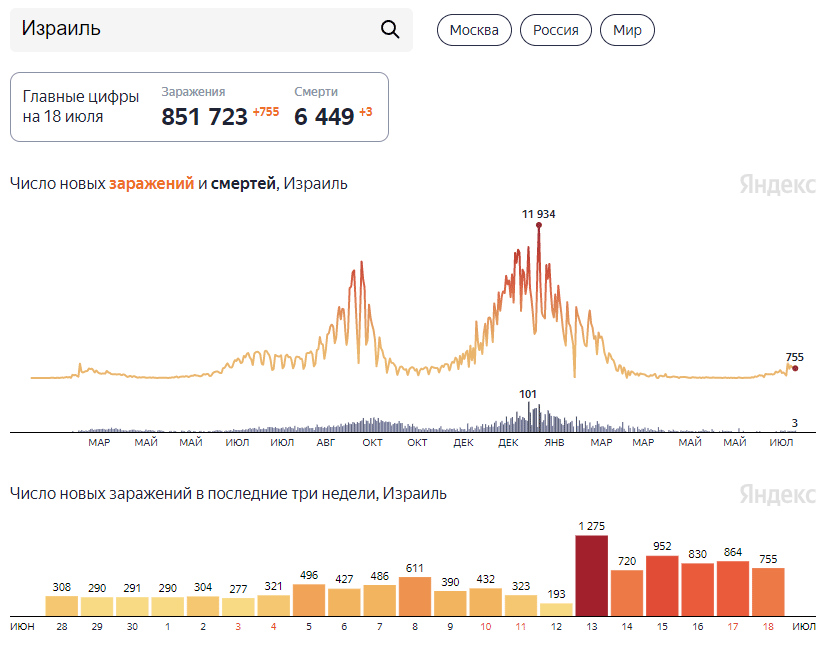Click the bold смертей word in chart title
This screenshot has height=648, width=827.
[x=242, y=184]
